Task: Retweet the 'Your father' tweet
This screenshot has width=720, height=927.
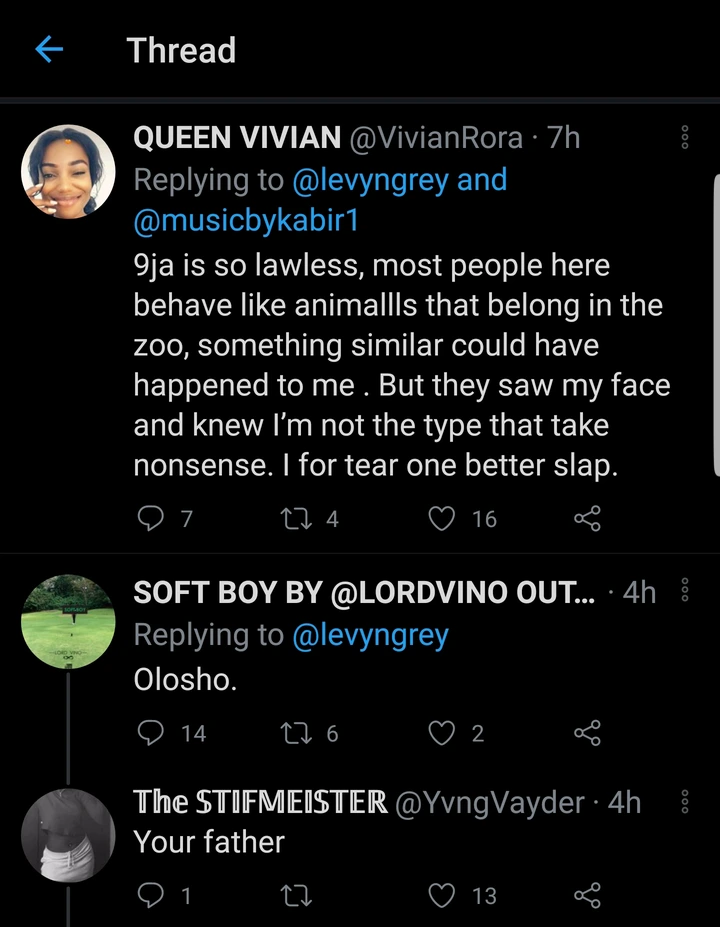Action: pyautogui.click(x=293, y=896)
